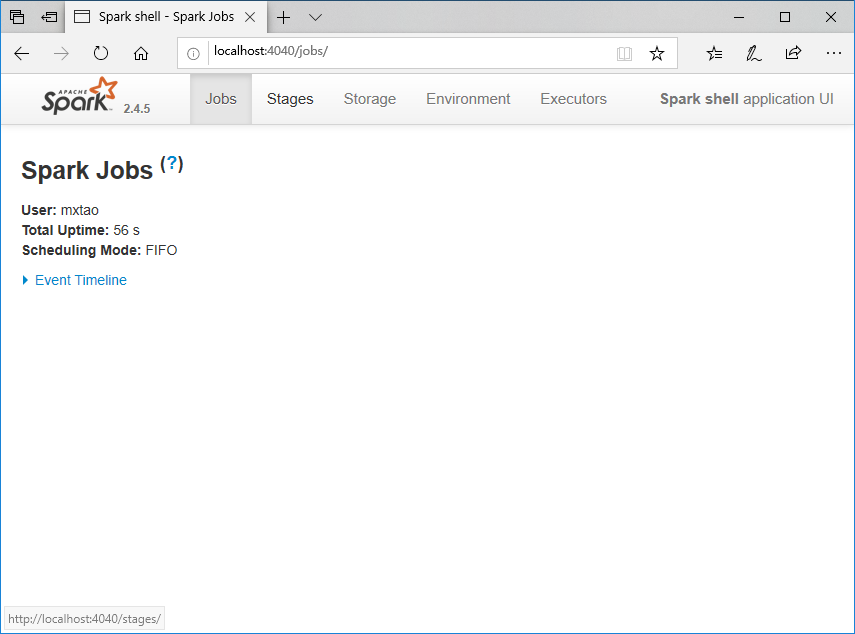Open the Settings and more menu

[833, 53]
